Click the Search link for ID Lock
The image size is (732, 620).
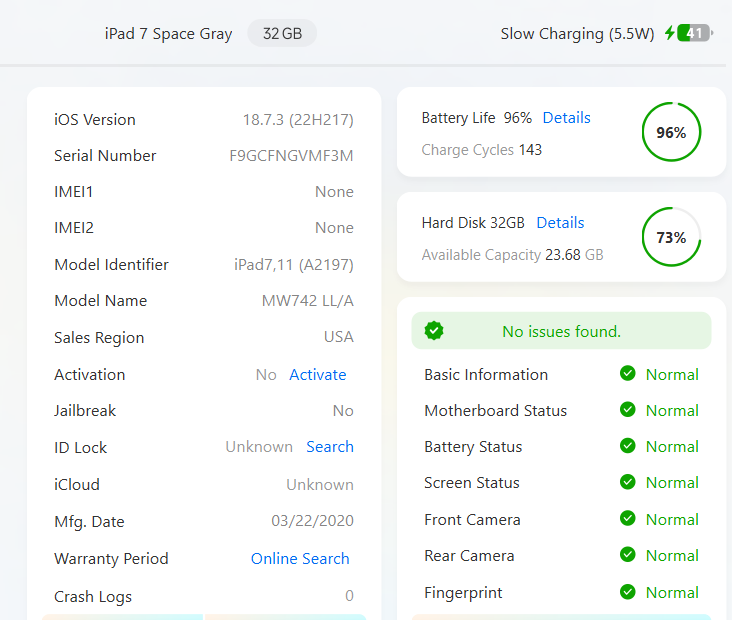[x=330, y=447]
